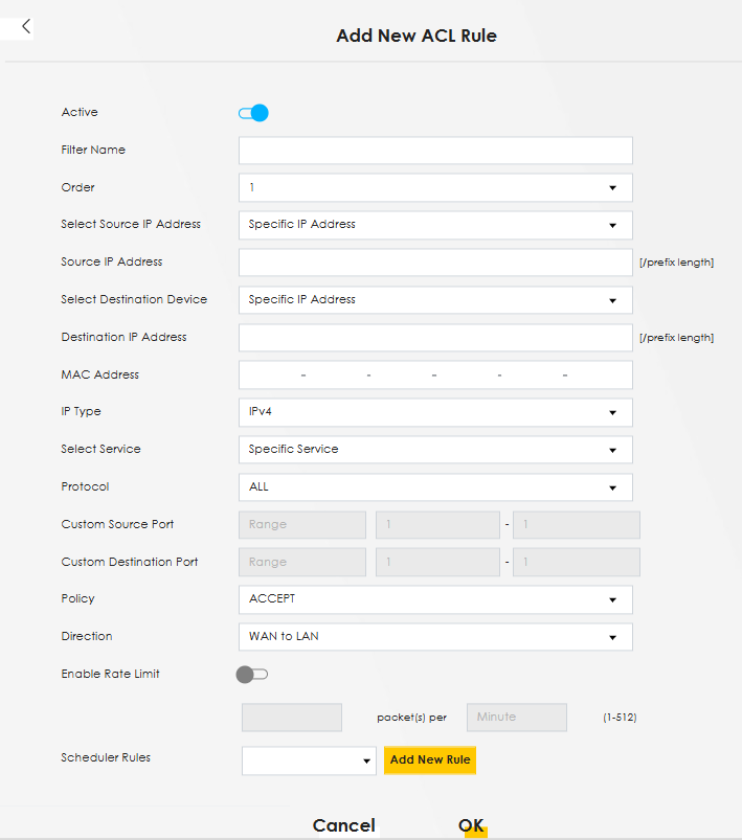Open the Direction dropdown set to WAN to LAN
742x840 pixels.
pos(435,637)
